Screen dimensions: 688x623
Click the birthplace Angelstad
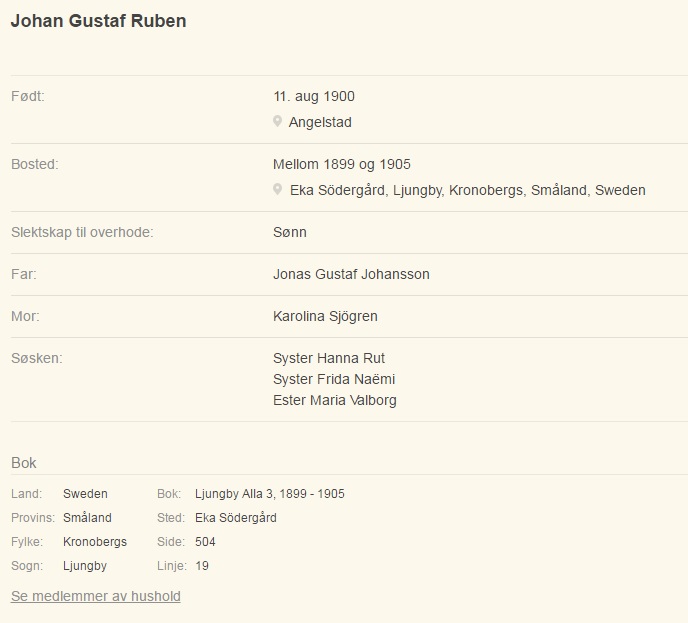(x=320, y=122)
